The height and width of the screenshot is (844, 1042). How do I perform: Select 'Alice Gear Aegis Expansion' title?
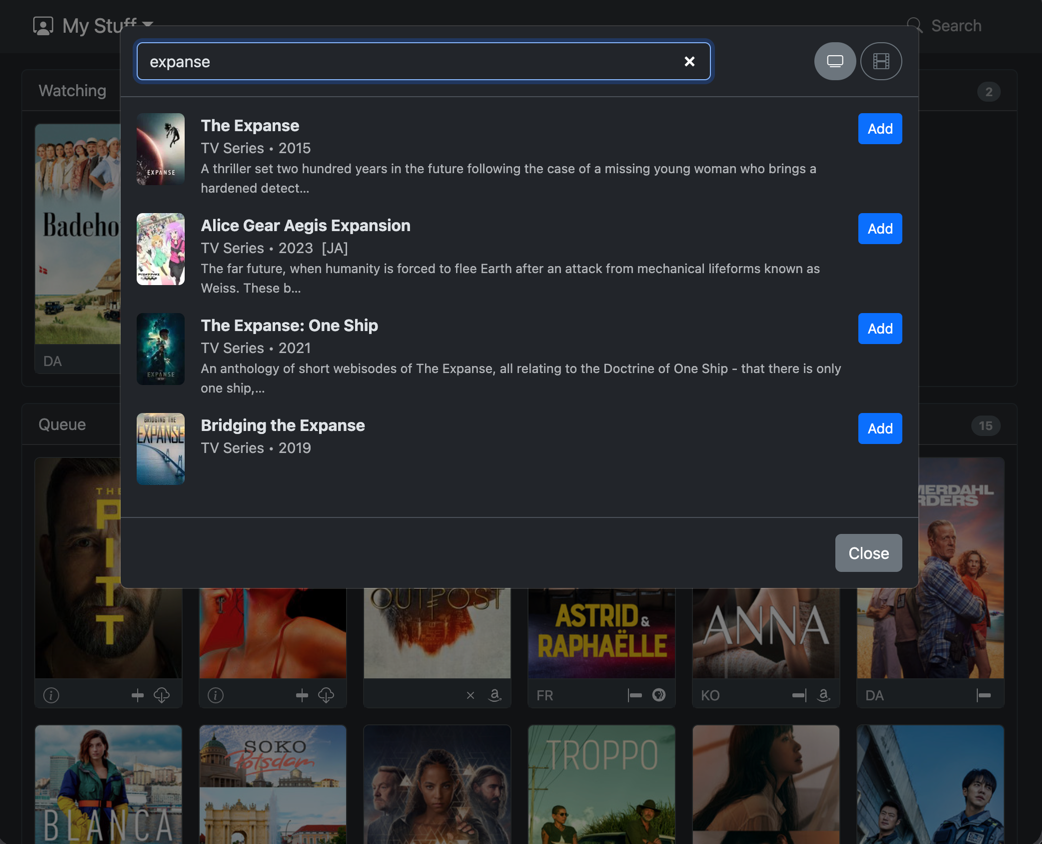click(306, 226)
